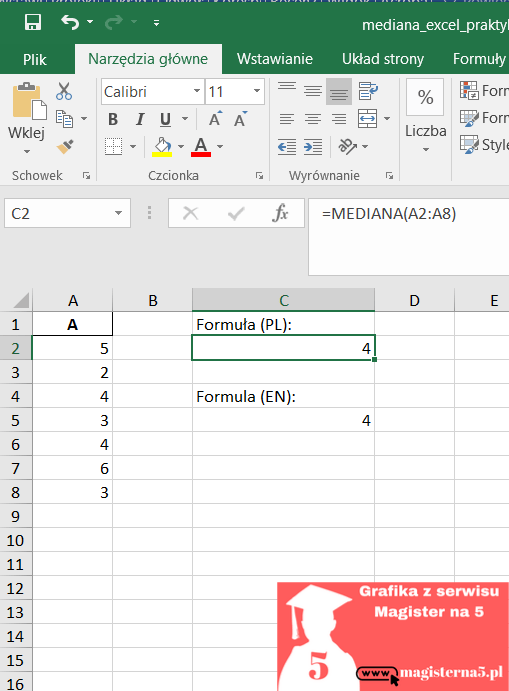Select row 5 header
The height and width of the screenshot is (691, 509).
tap(15, 420)
